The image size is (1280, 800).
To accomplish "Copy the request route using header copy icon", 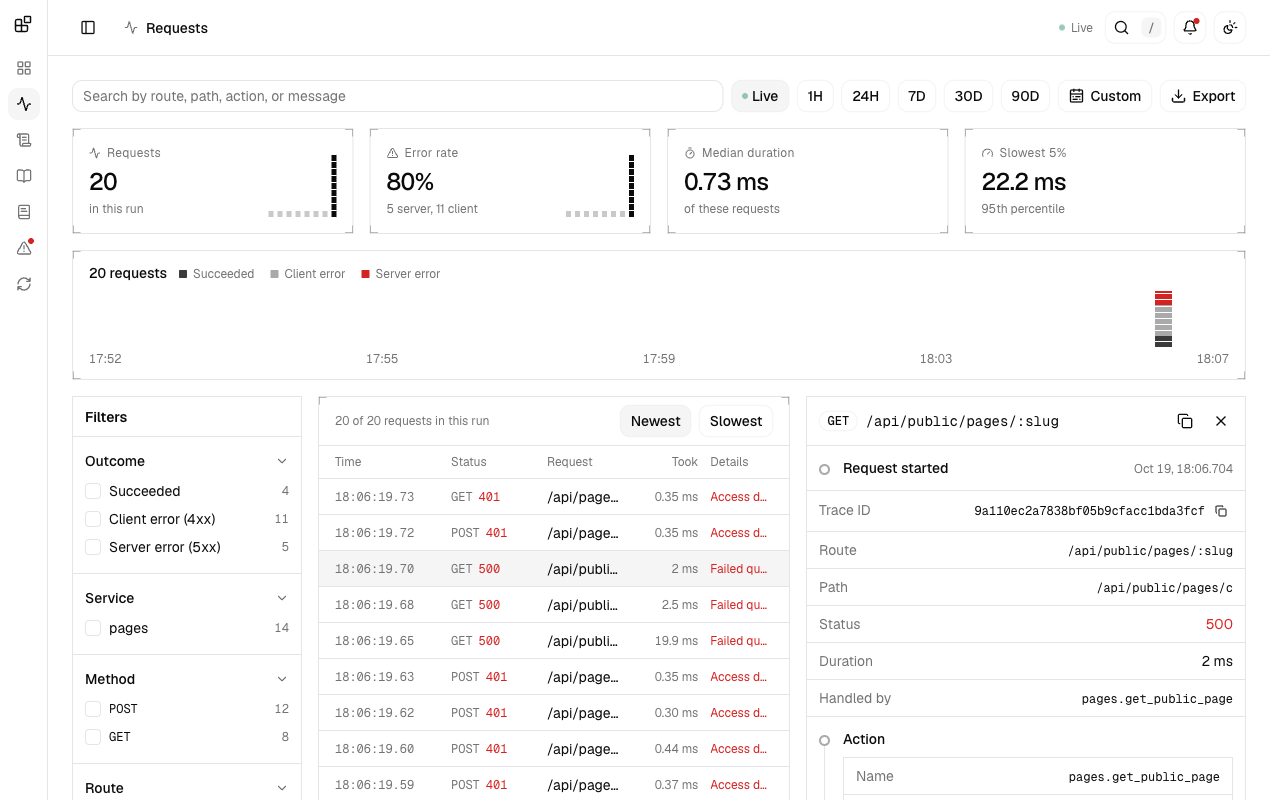I will click(1185, 421).
